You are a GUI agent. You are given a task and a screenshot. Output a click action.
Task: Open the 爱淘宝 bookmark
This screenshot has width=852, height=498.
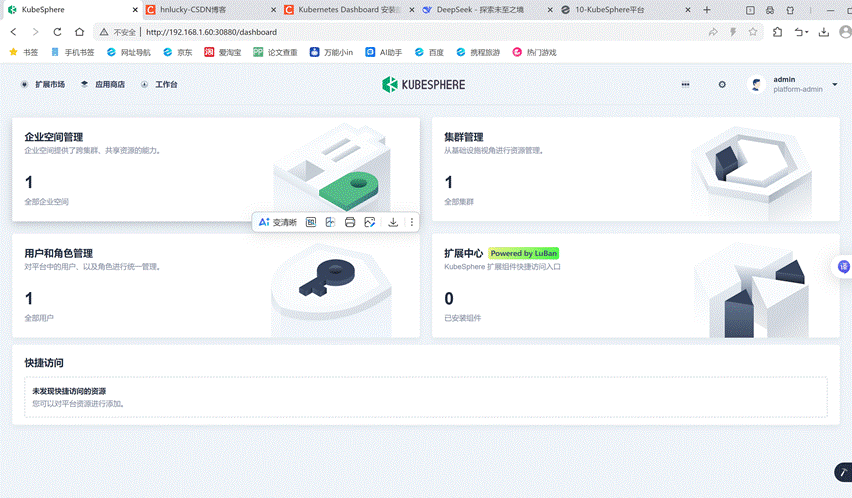223,52
